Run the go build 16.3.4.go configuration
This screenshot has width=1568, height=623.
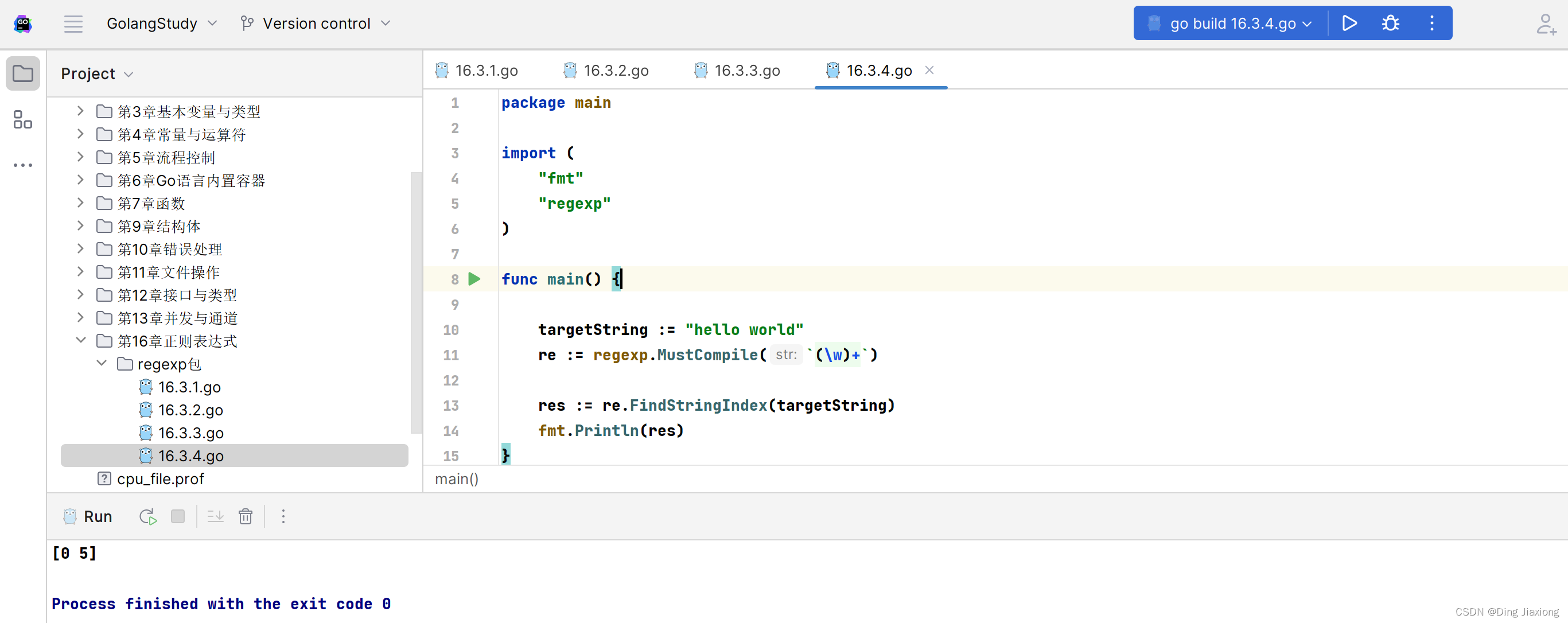pyautogui.click(x=1349, y=23)
